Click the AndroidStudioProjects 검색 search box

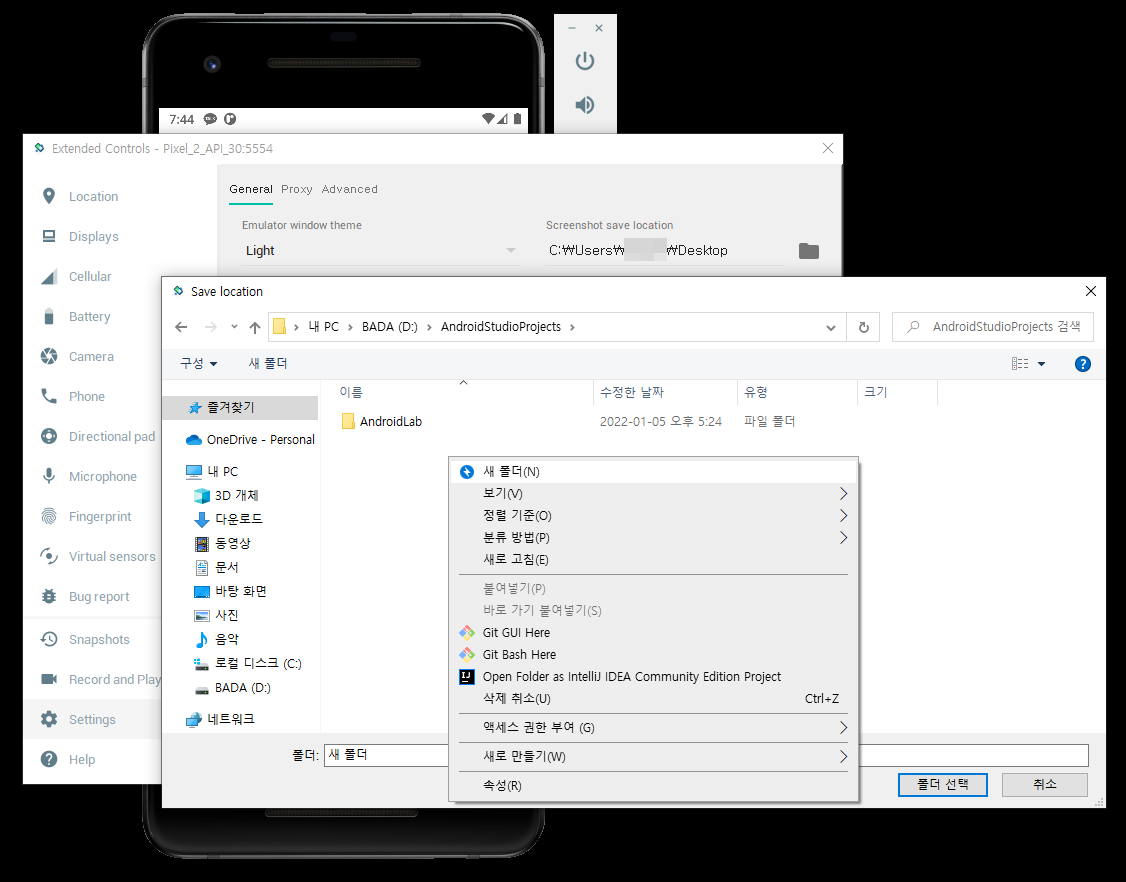pyautogui.click(x=993, y=327)
